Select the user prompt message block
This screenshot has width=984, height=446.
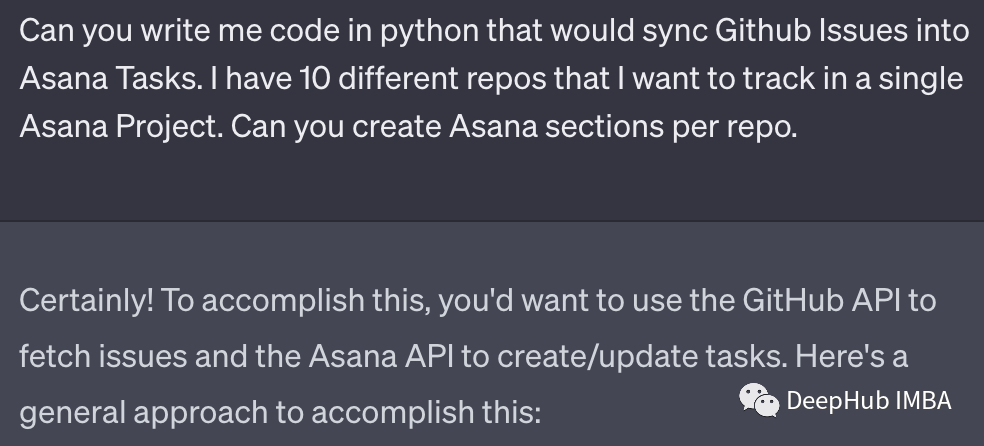[x=492, y=110]
